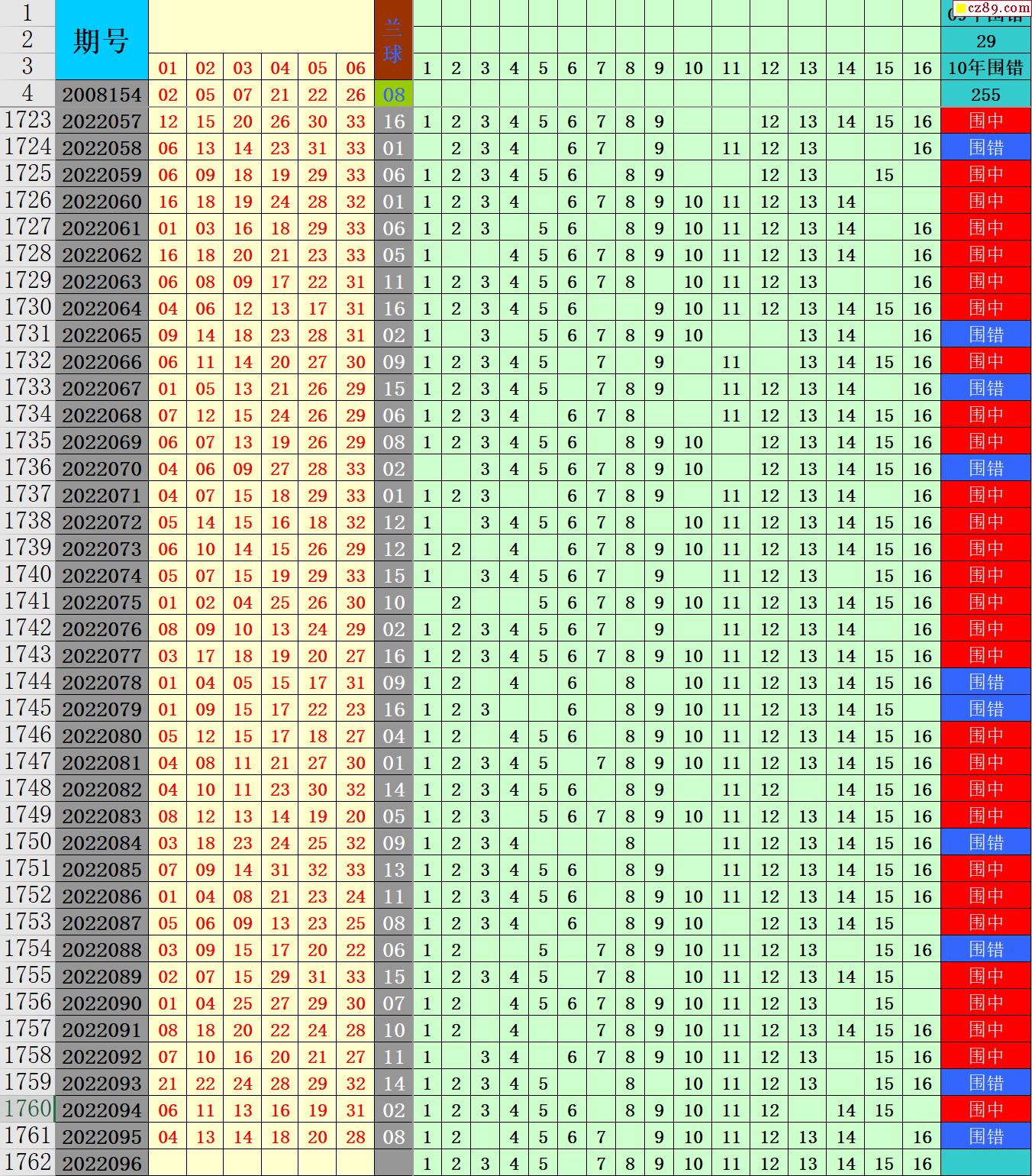Select the cell showing 255
1032x1176 pixels.
tap(985, 95)
